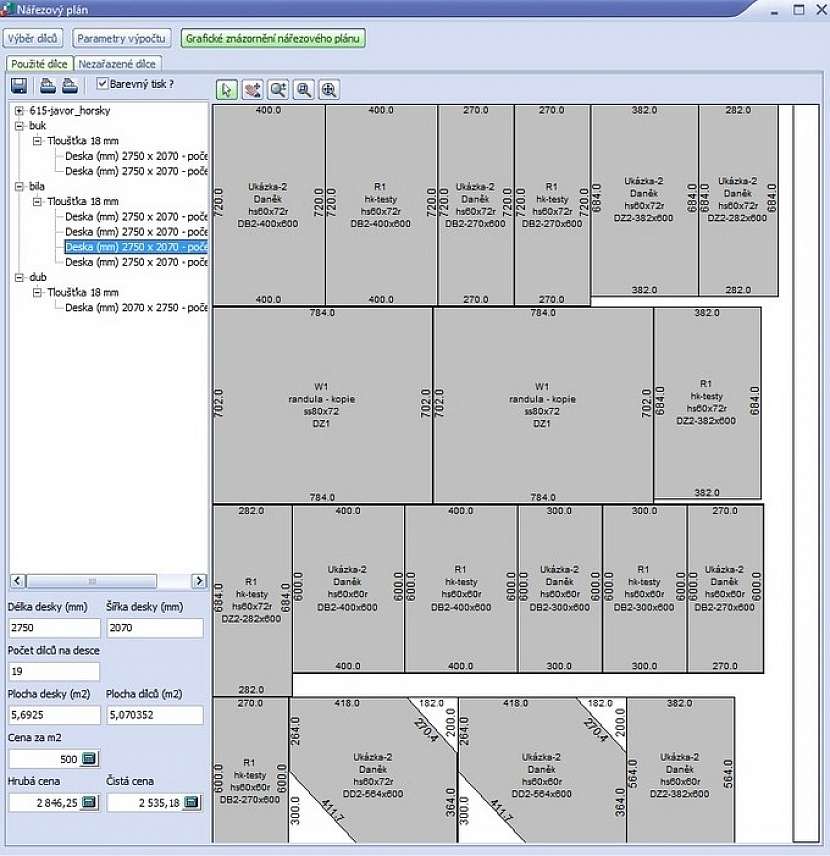Image resolution: width=830 pixels, height=856 pixels.
Task: Click the first printer icon
Action: pyautogui.click(x=47, y=86)
